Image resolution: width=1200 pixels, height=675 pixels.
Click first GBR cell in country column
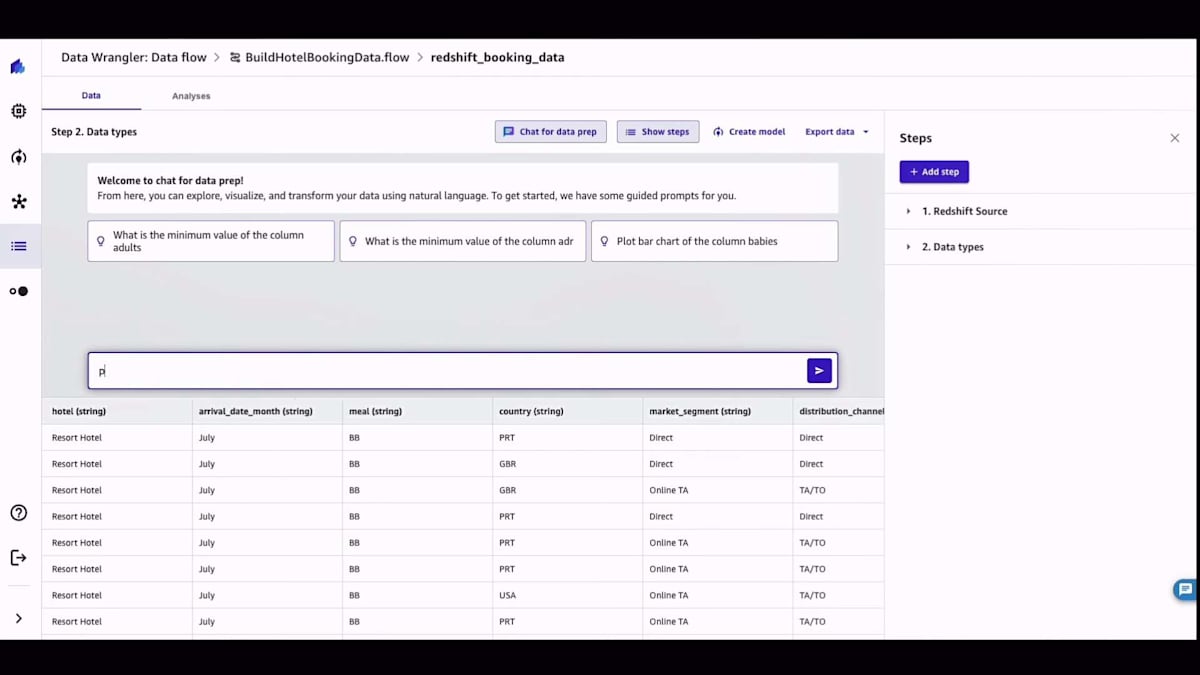567,464
